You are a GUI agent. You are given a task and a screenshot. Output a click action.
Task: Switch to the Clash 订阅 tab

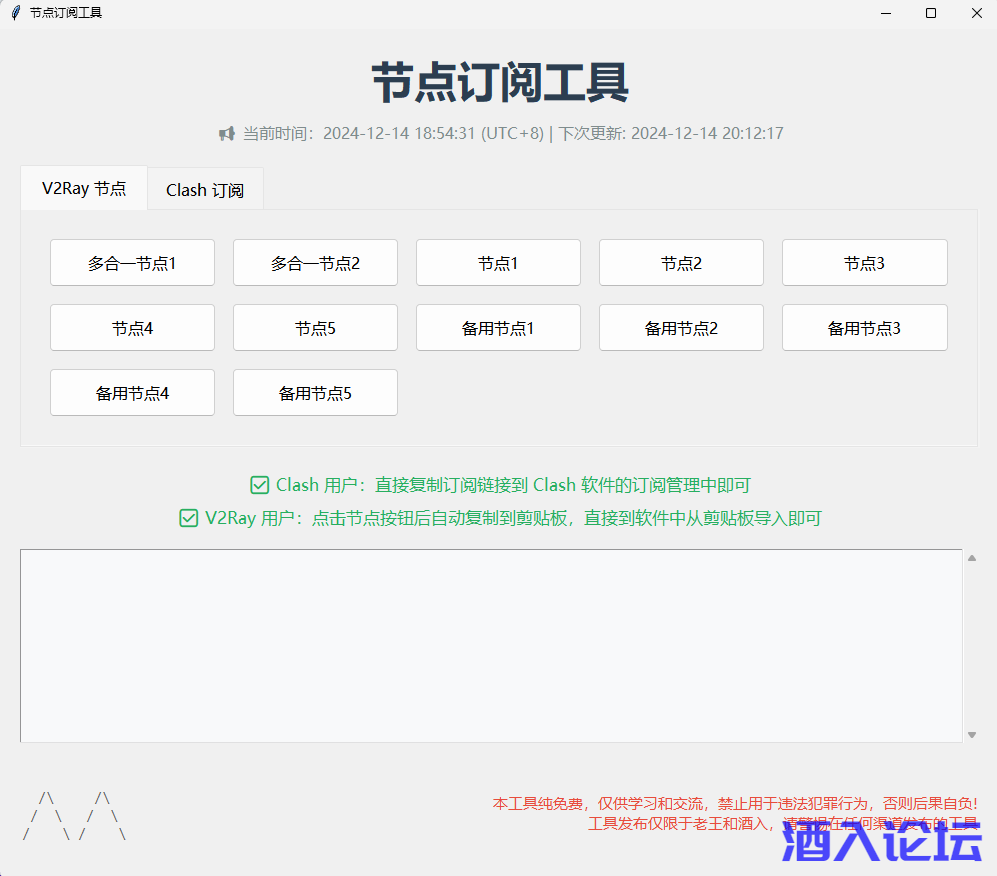click(205, 189)
